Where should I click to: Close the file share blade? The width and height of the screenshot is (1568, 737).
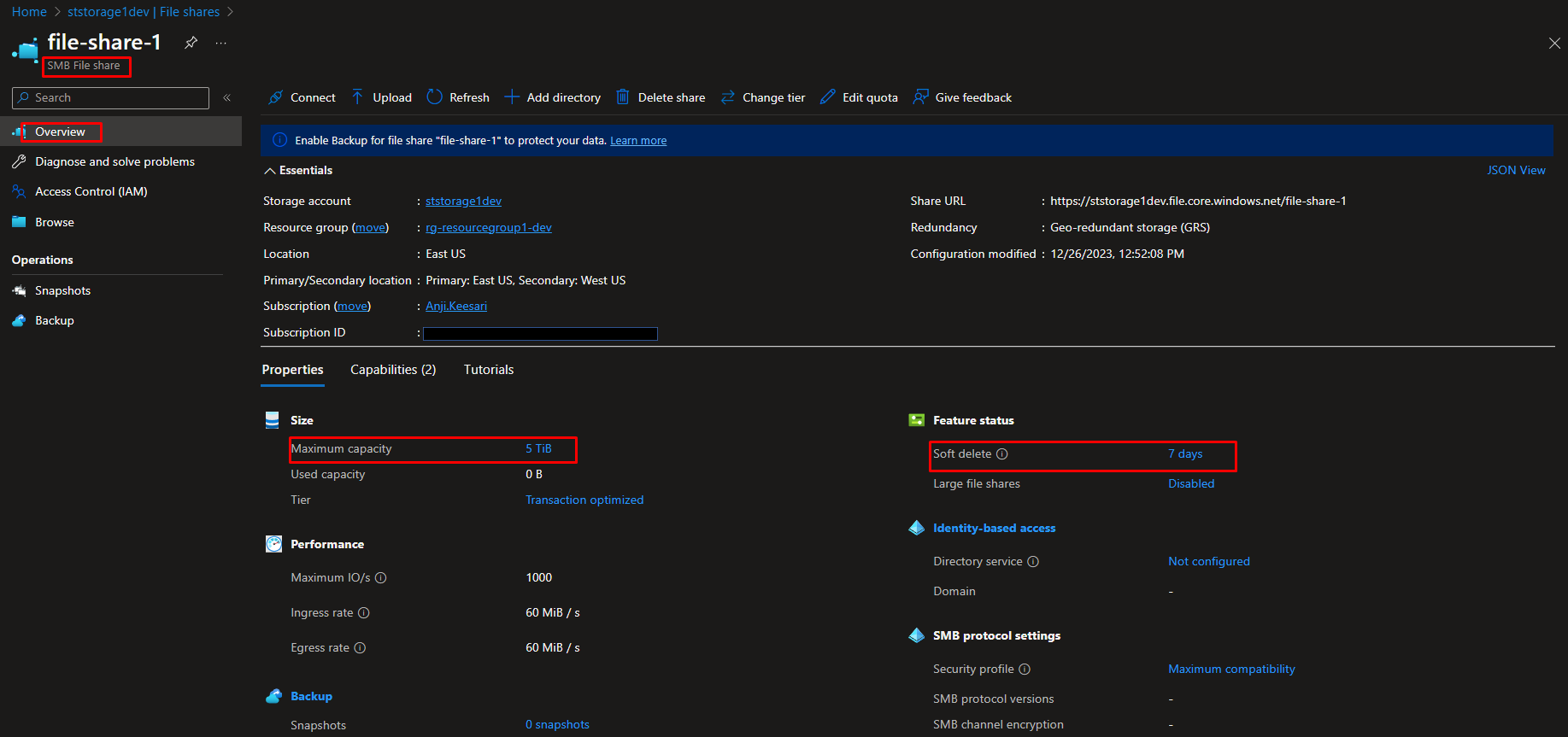click(1554, 44)
